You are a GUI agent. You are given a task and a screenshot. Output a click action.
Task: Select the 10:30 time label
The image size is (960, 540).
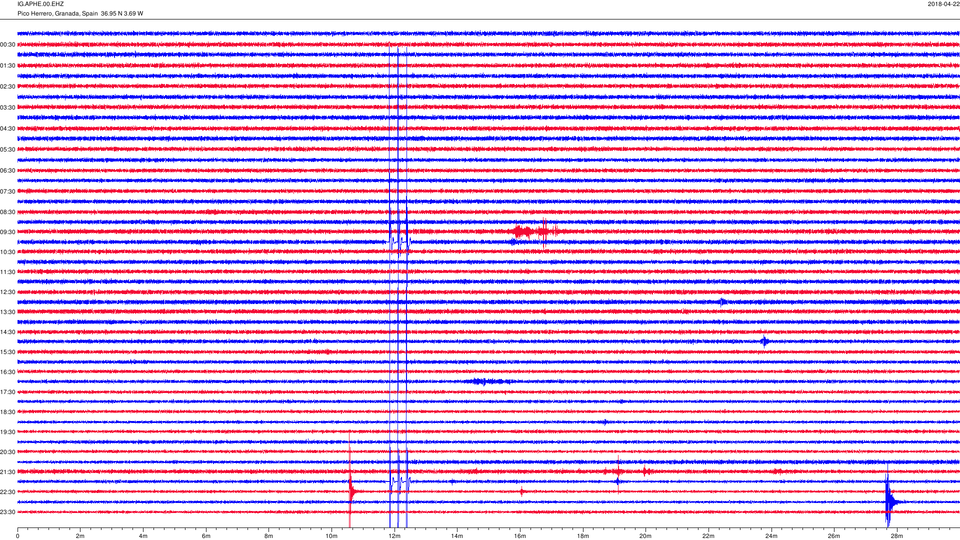point(8,252)
